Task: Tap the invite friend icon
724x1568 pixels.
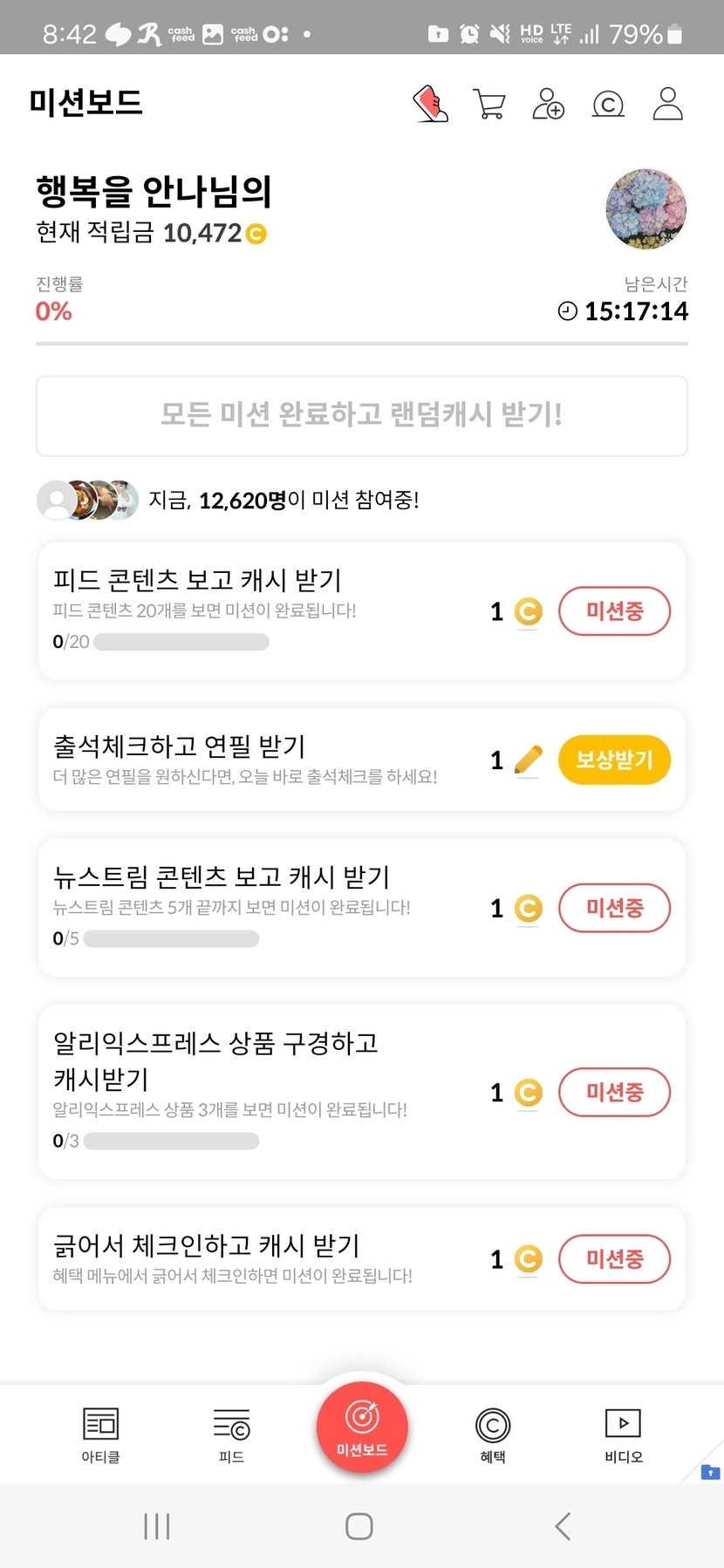Action: (x=548, y=104)
